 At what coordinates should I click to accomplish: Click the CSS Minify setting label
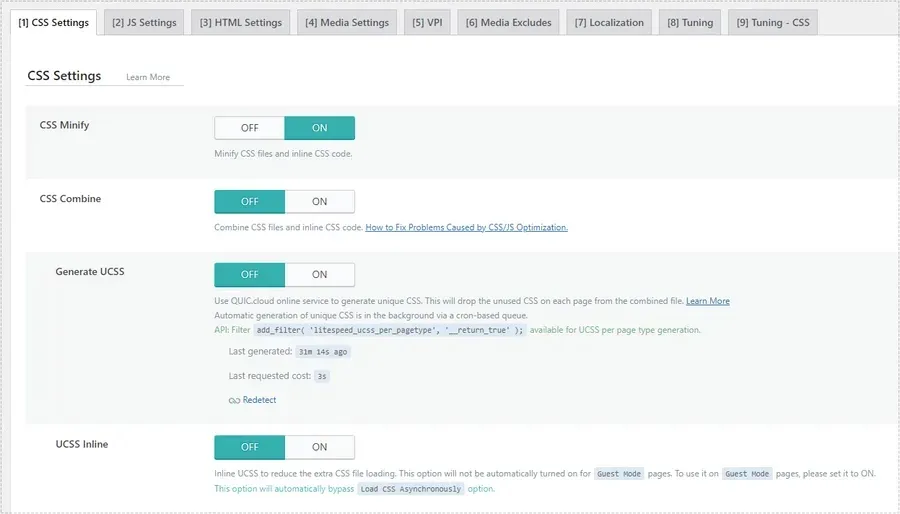tap(64, 125)
